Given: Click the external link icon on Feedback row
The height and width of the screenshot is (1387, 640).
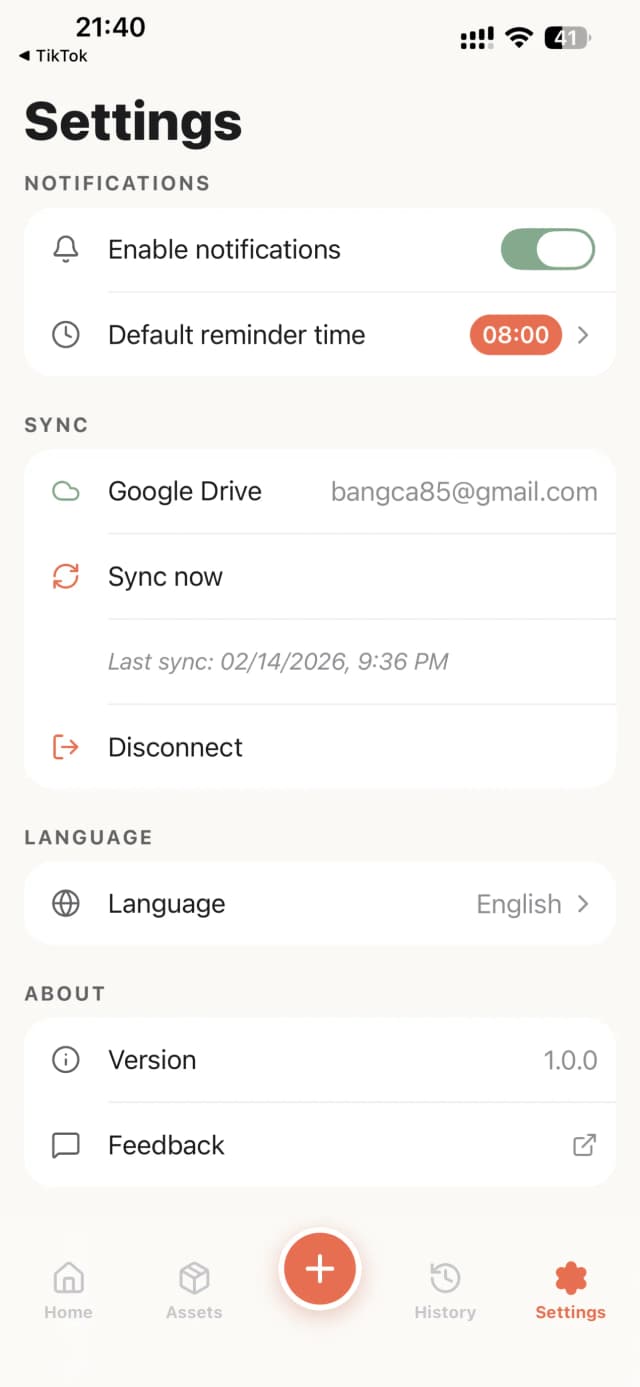Looking at the screenshot, I should (x=585, y=1145).
